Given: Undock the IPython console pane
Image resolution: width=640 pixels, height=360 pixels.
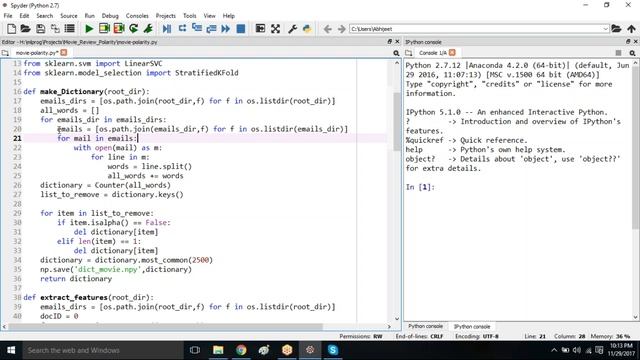Looking at the screenshot, I should pyautogui.click(x=628, y=42).
